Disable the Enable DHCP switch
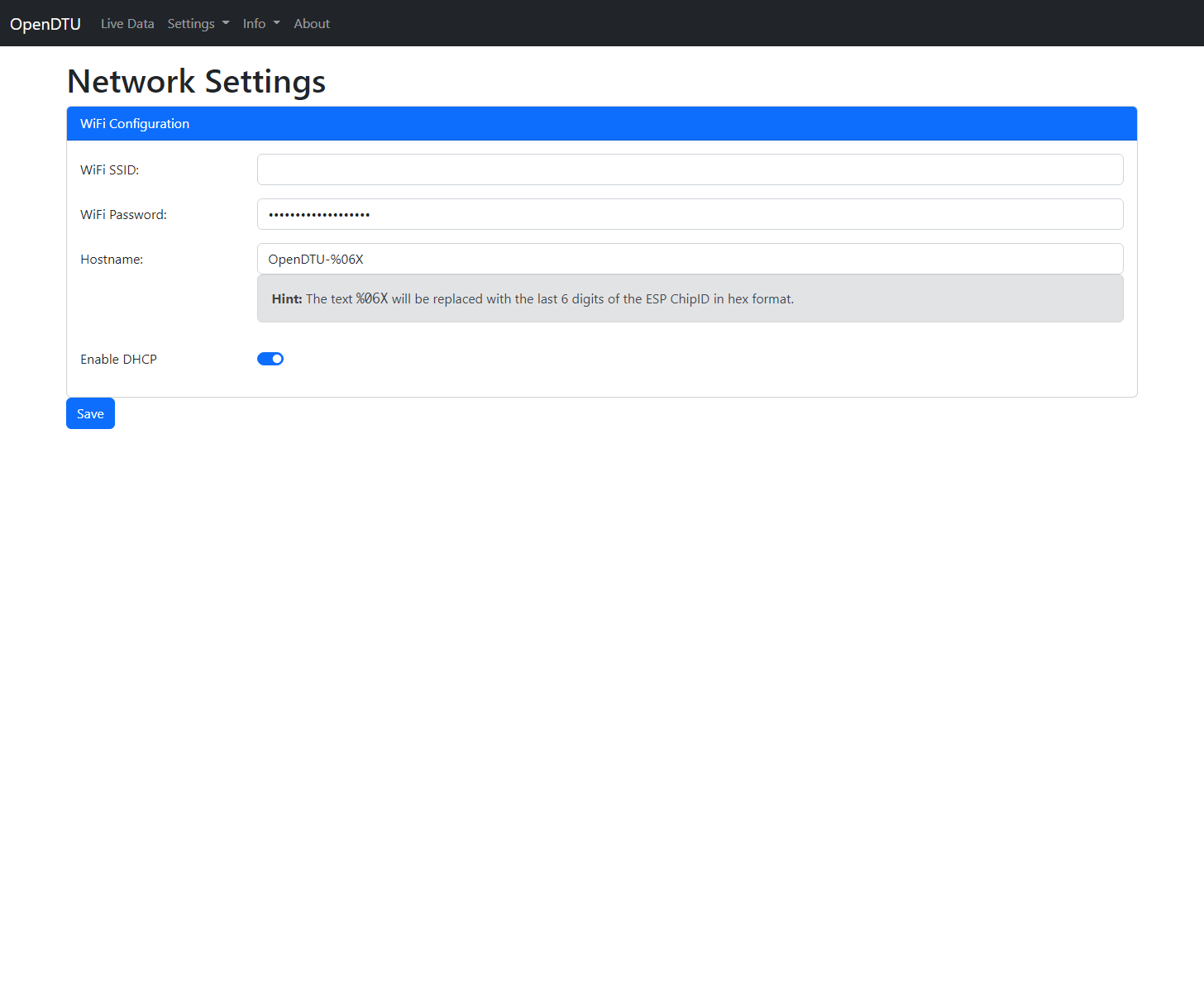Screen dimensions: 1204x992 [x=270, y=359]
